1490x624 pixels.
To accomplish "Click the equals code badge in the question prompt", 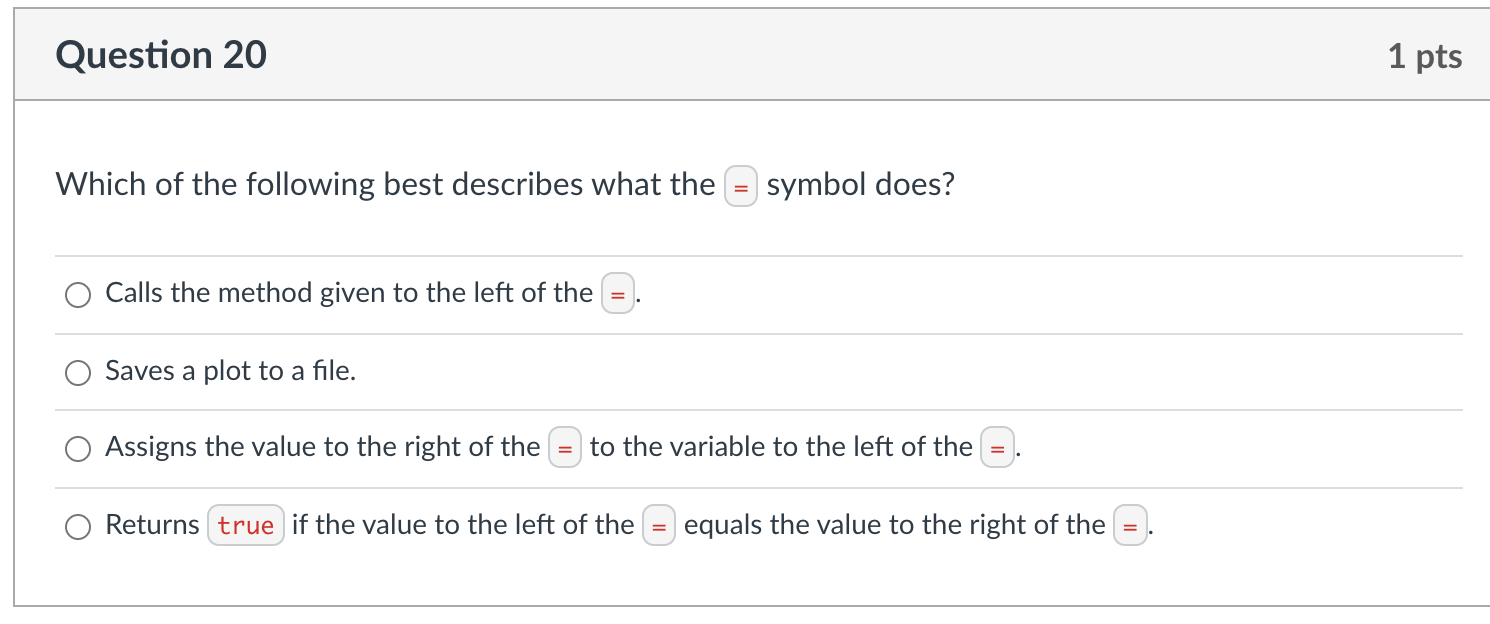I will [x=741, y=187].
